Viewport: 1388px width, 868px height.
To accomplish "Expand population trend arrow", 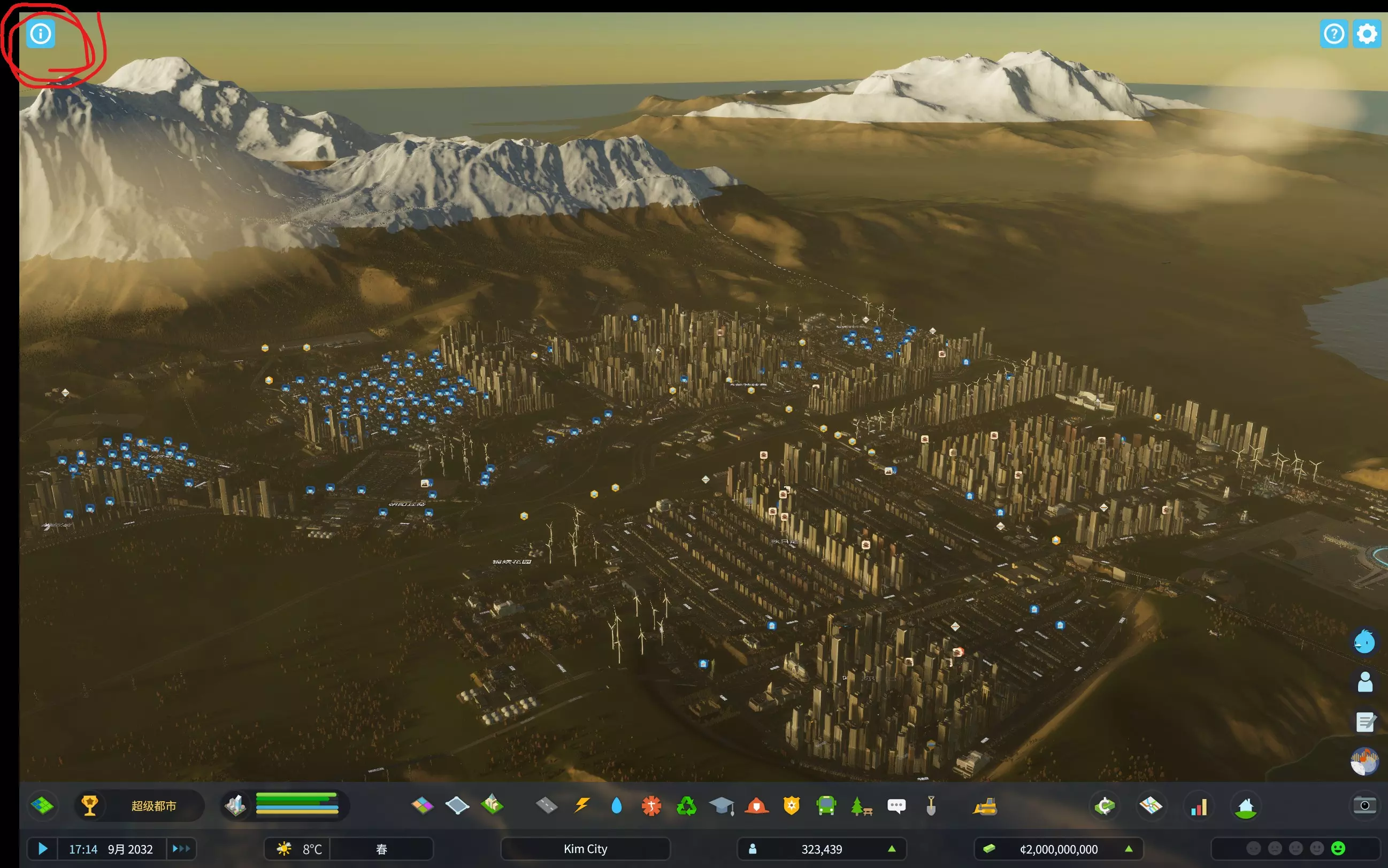I will [x=892, y=849].
